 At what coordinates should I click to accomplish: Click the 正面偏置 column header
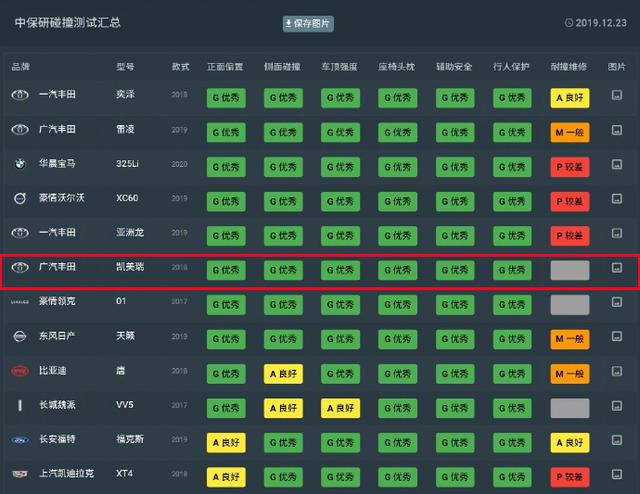[225, 67]
